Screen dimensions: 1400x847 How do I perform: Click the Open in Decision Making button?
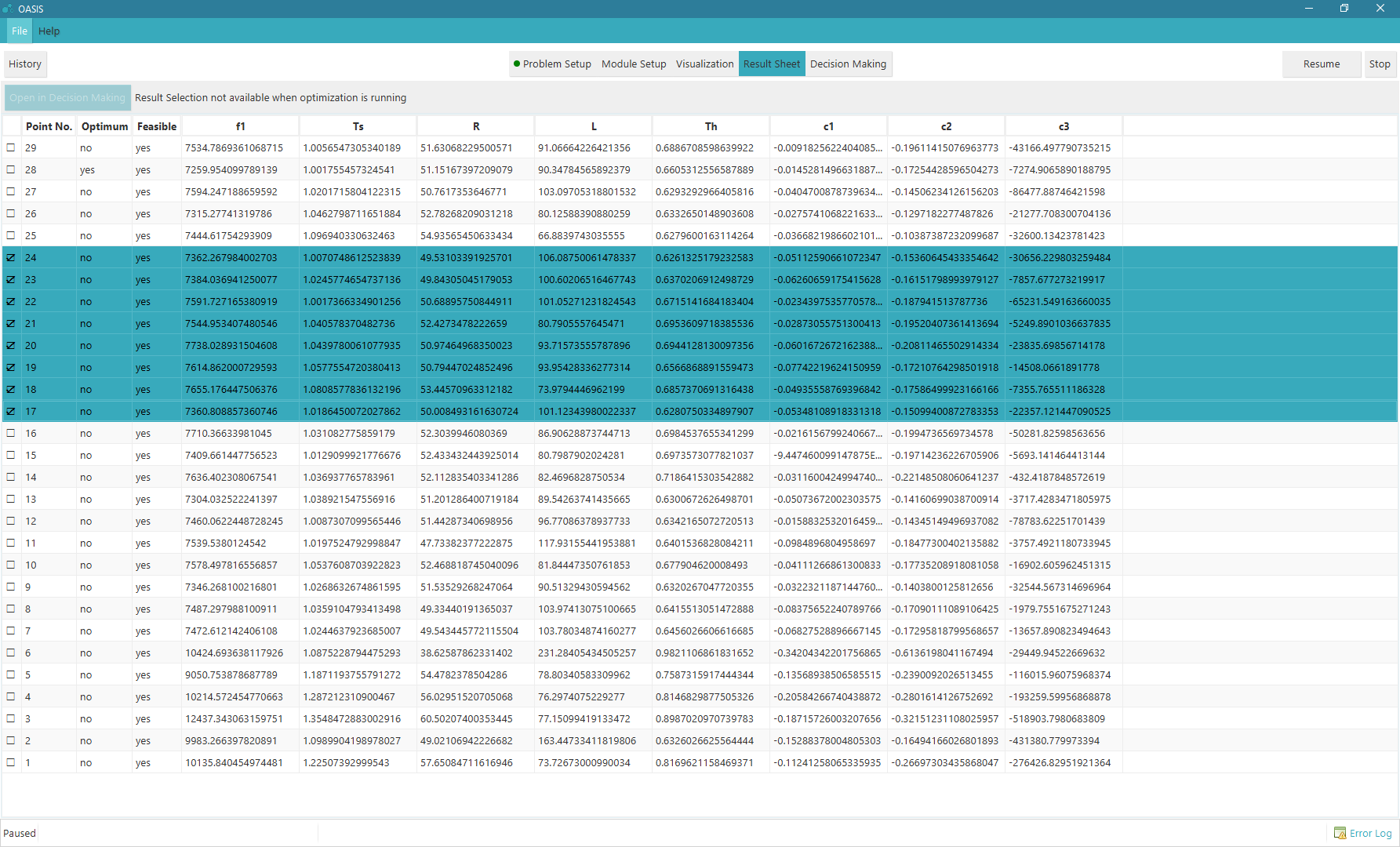click(67, 97)
